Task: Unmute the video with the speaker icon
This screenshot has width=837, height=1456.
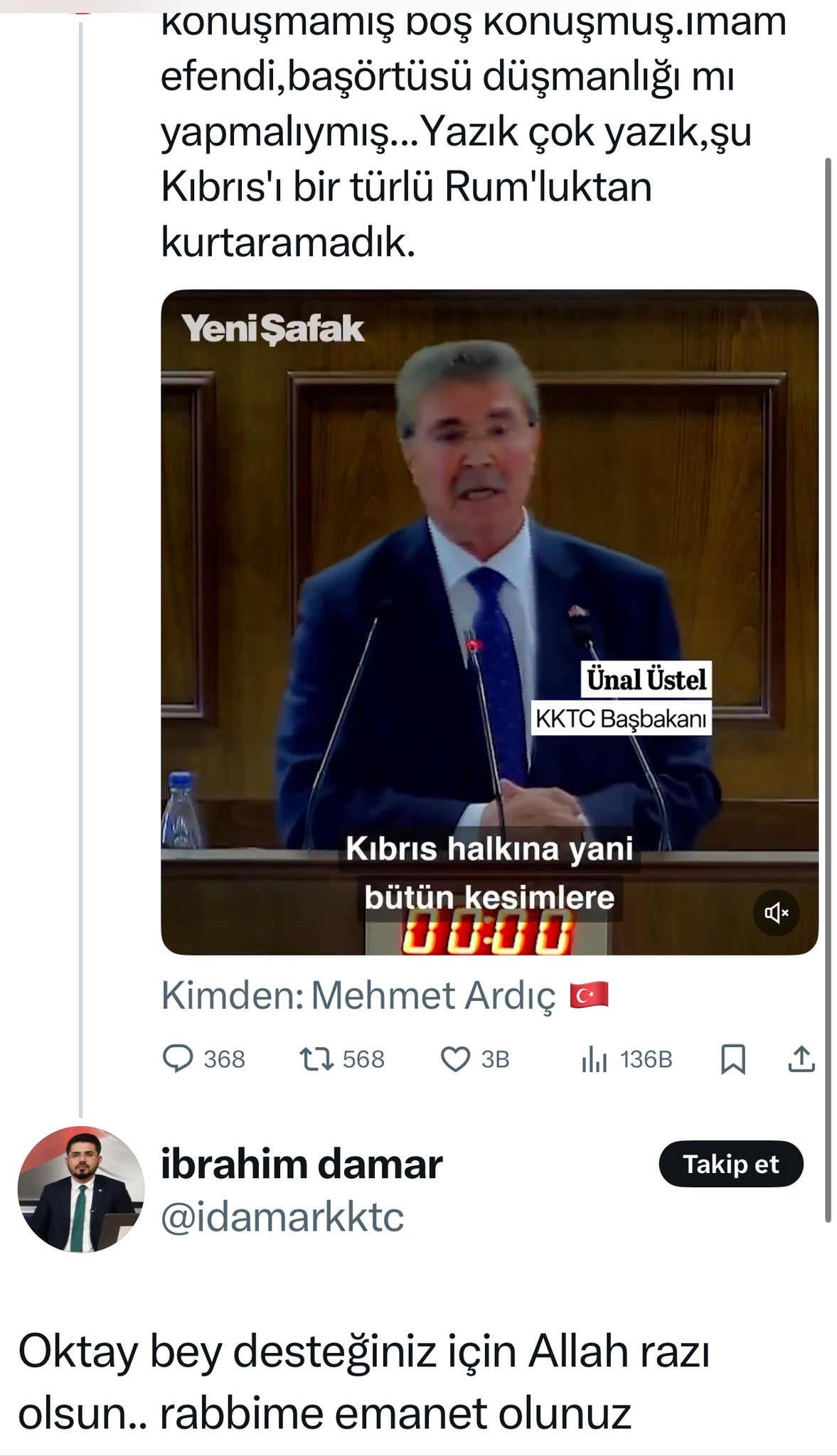Action: point(776,912)
